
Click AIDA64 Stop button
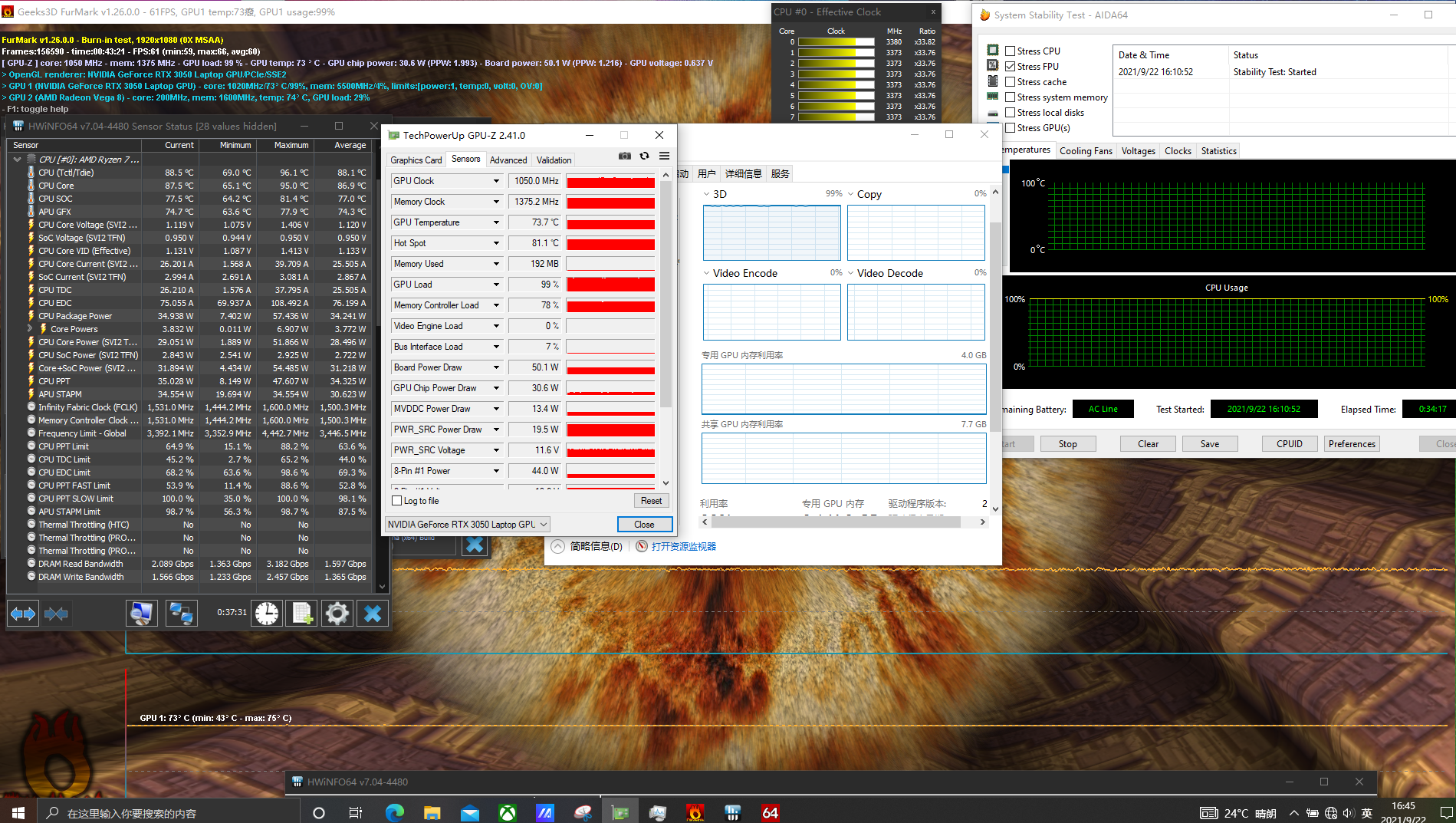[x=1067, y=444]
